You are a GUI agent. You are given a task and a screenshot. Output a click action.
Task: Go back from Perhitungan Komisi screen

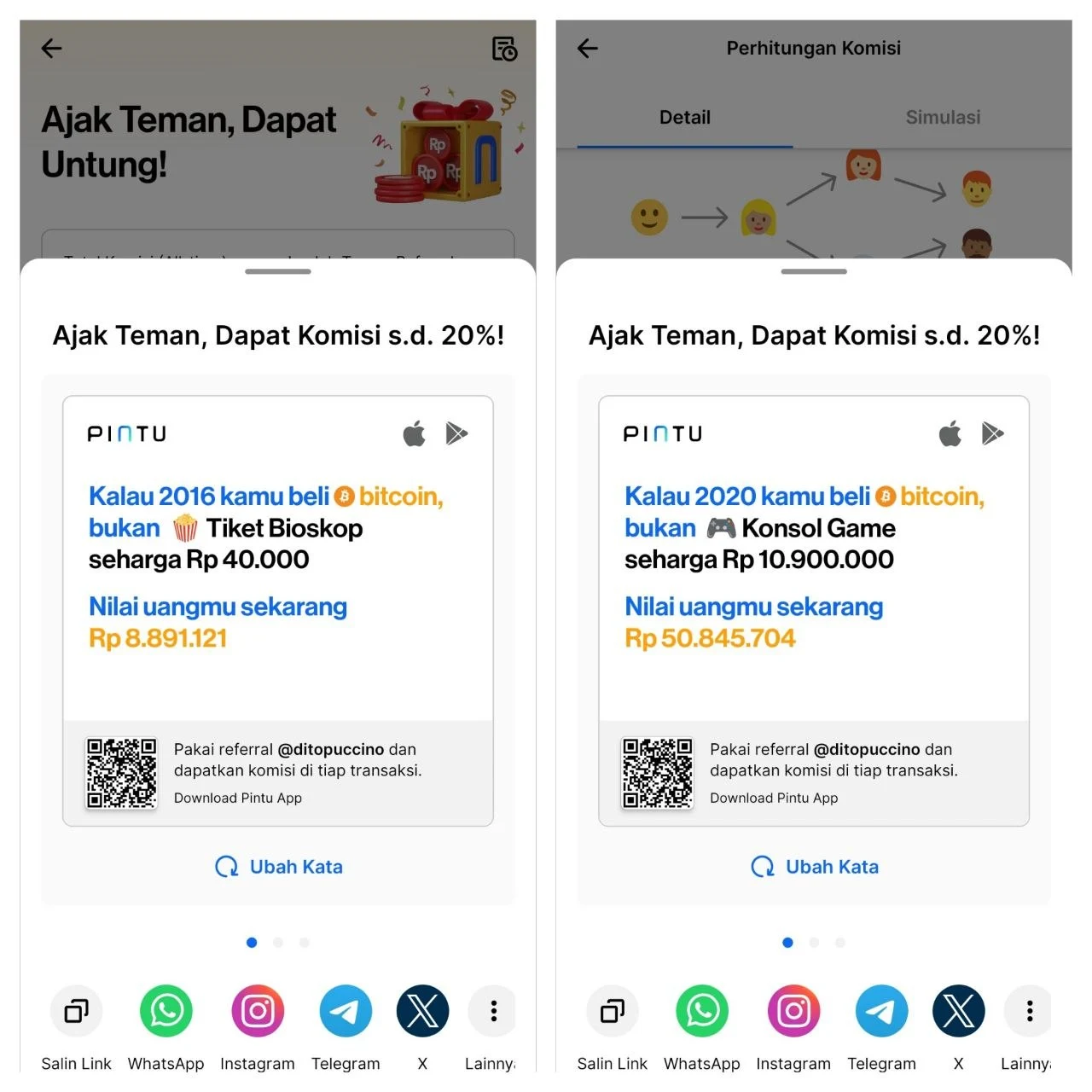click(588, 48)
